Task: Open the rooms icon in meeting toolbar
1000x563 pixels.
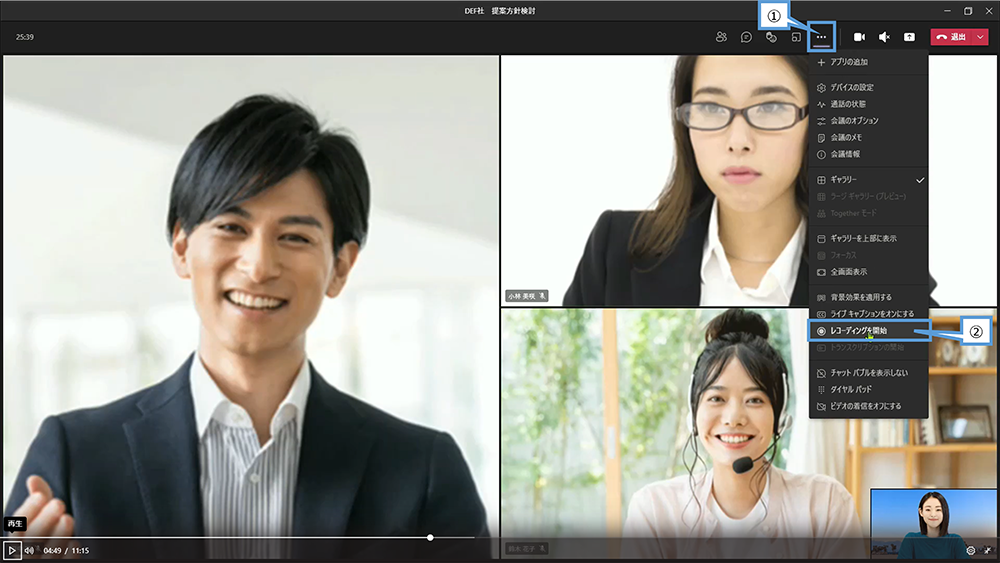Action: tap(796, 37)
